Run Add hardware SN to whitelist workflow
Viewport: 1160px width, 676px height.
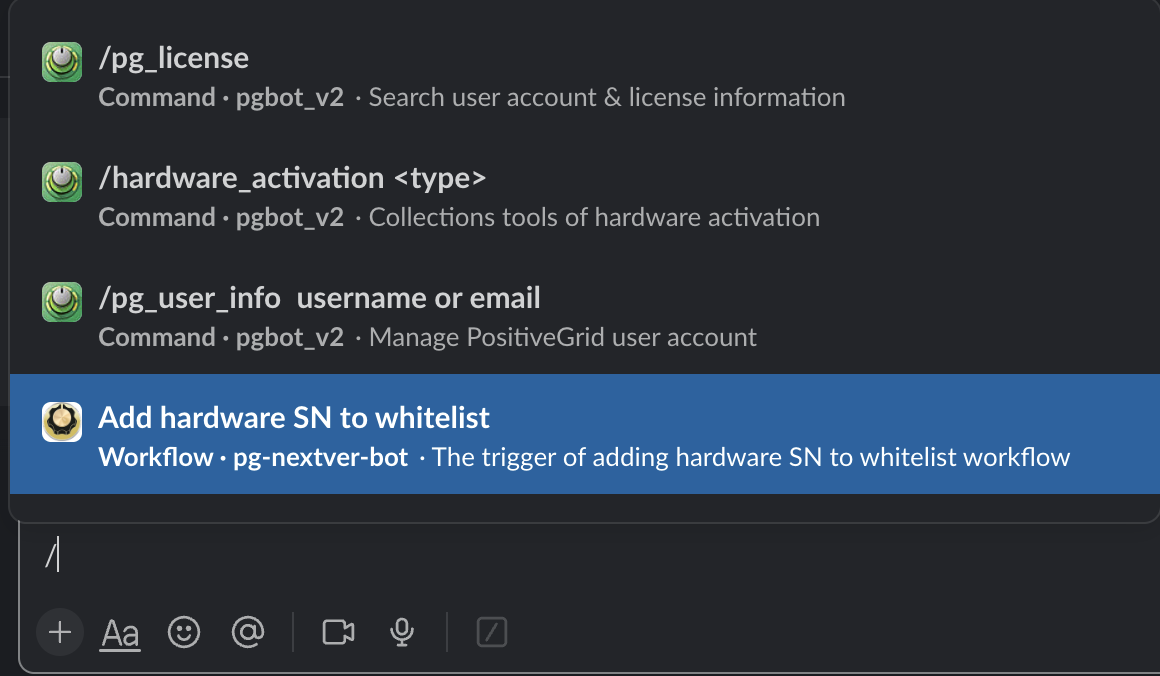tap(584, 434)
